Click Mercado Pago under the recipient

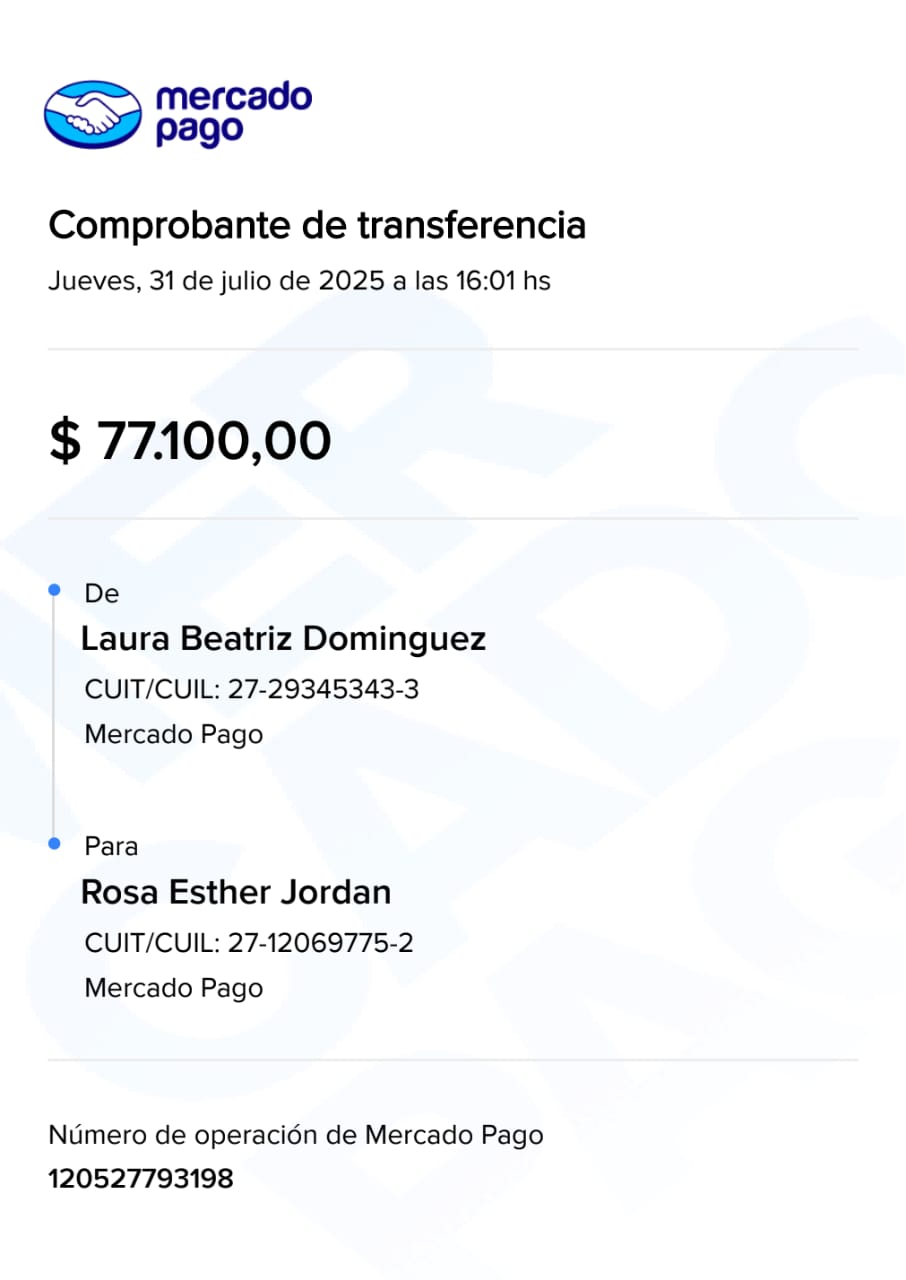click(173, 989)
